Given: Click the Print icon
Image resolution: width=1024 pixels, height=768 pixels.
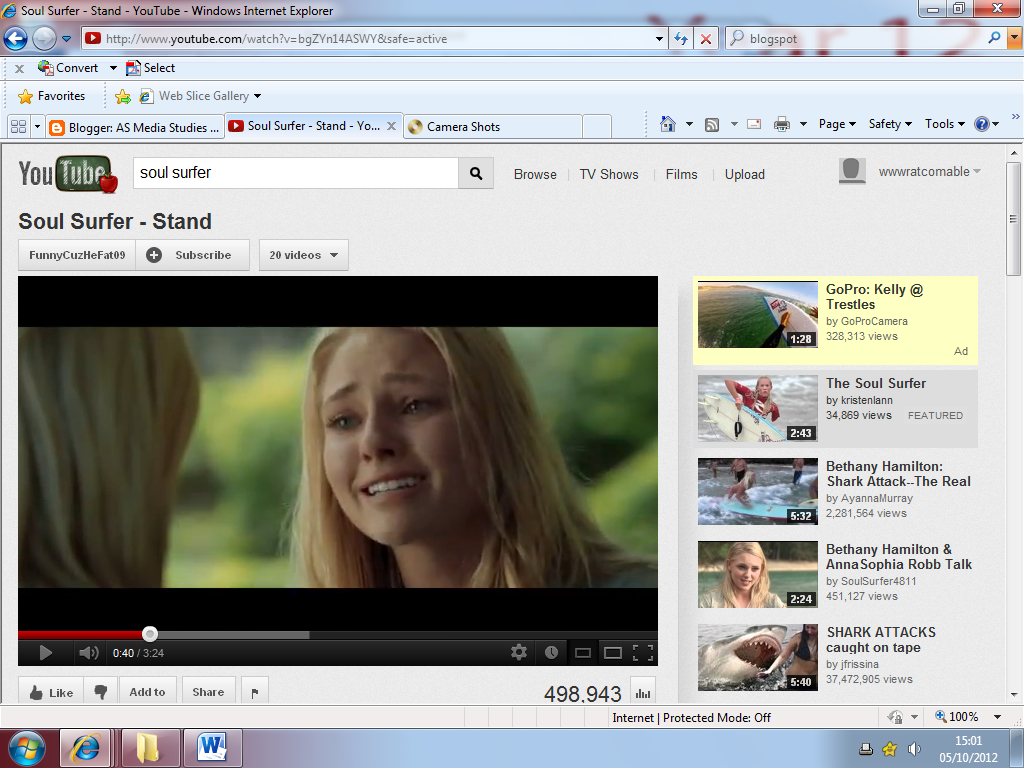Looking at the screenshot, I should (782, 124).
